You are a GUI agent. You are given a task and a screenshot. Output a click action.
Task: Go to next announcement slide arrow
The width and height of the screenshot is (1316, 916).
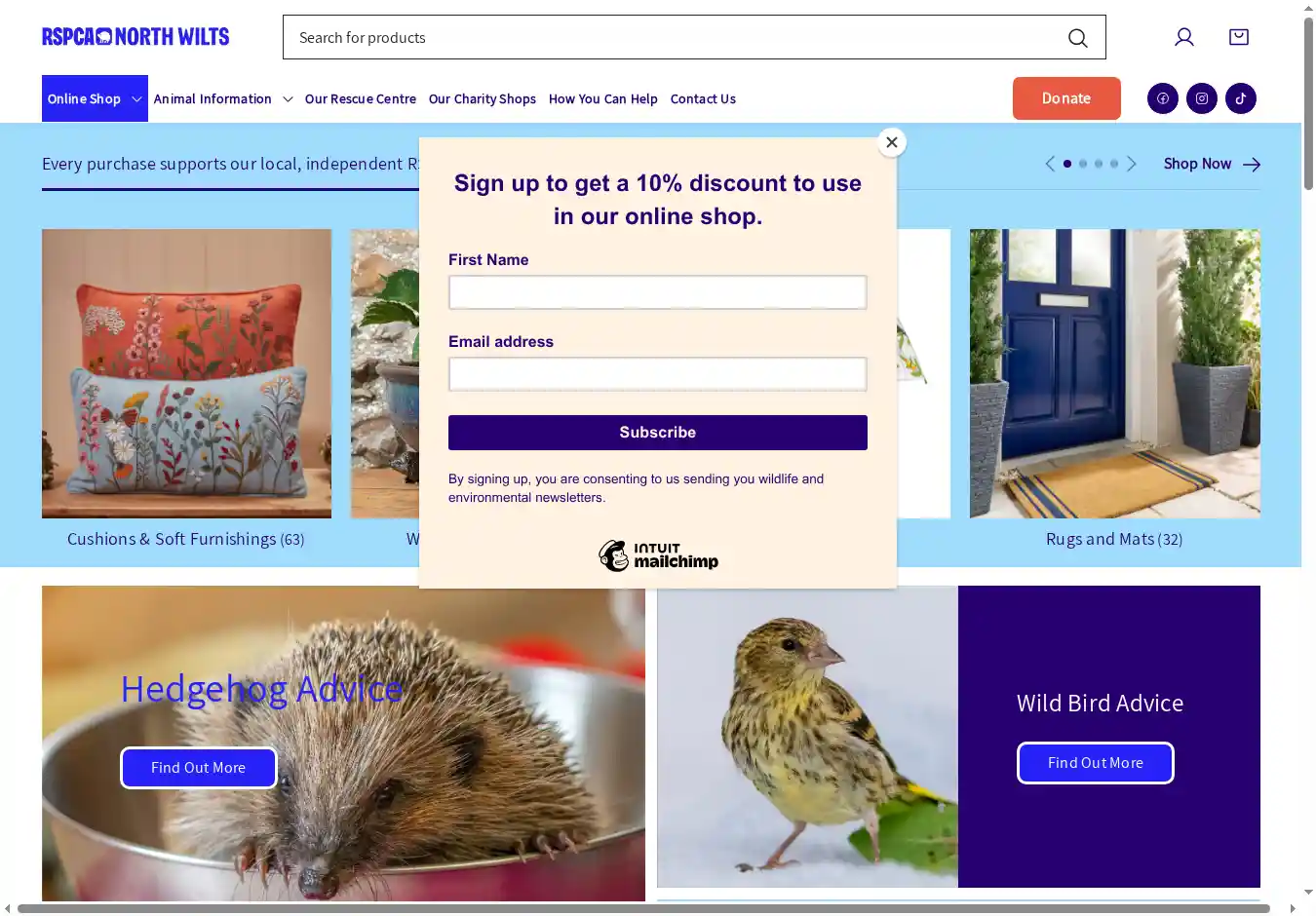click(1132, 164)
